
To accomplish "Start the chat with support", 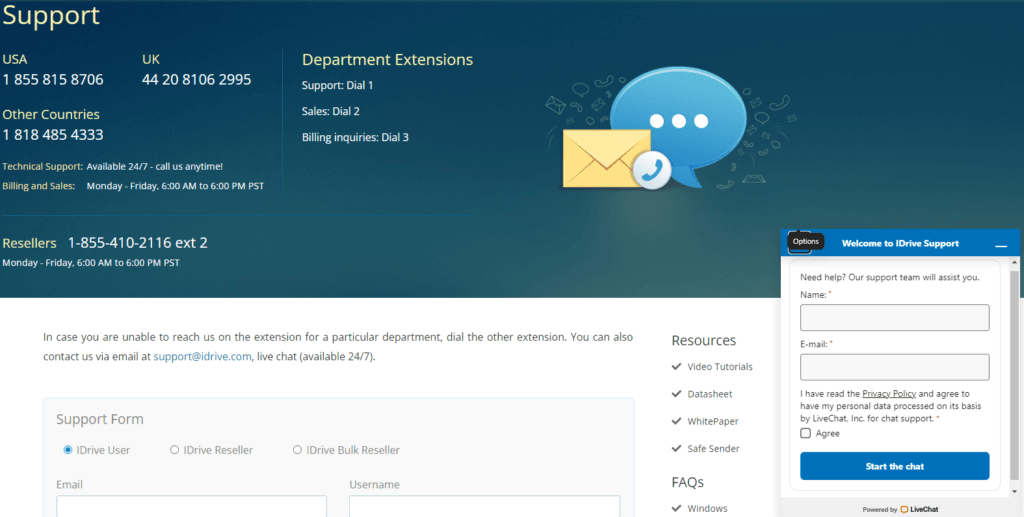I will [x=895, y=466].
